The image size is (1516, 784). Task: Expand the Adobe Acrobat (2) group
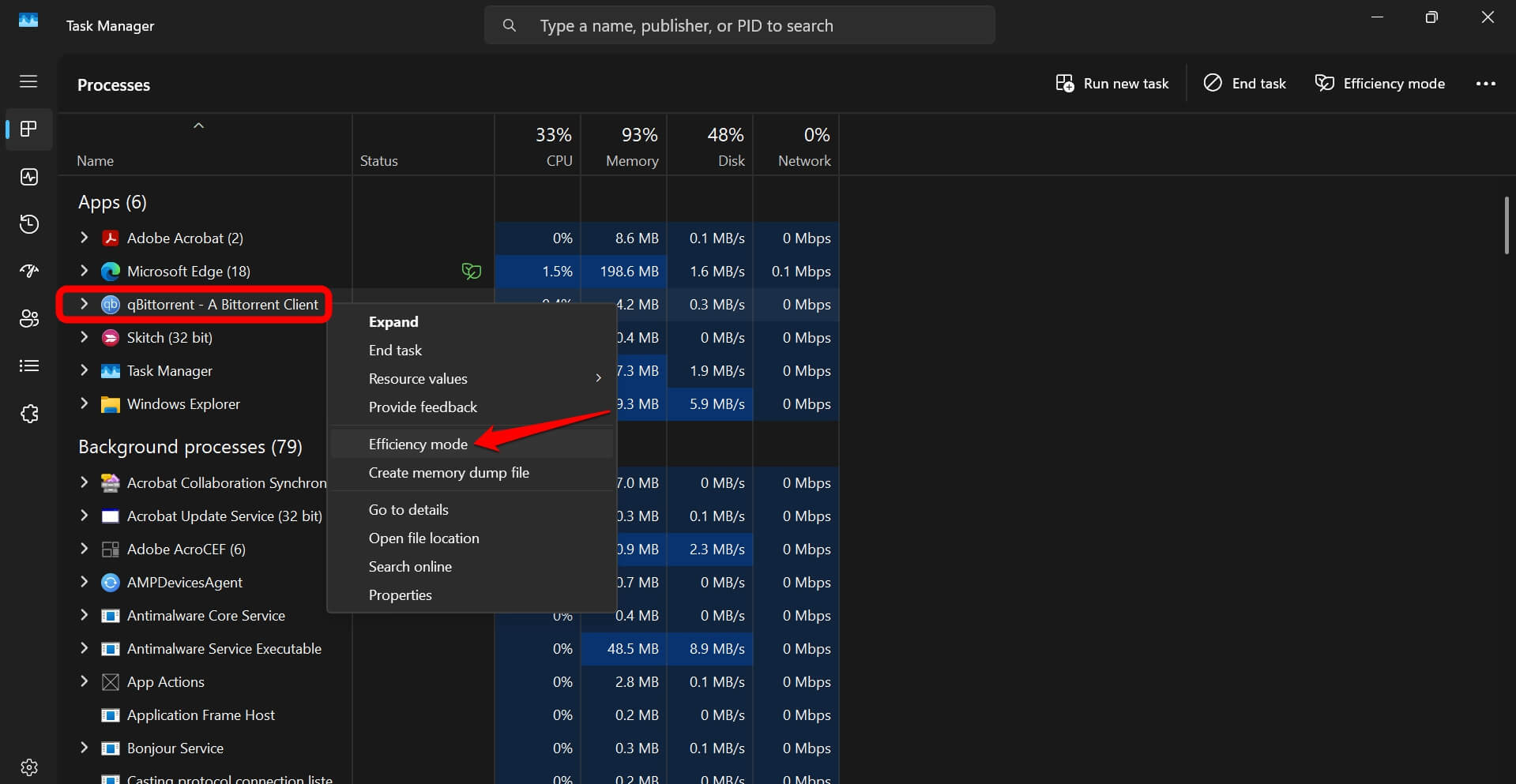click(85, 237)
